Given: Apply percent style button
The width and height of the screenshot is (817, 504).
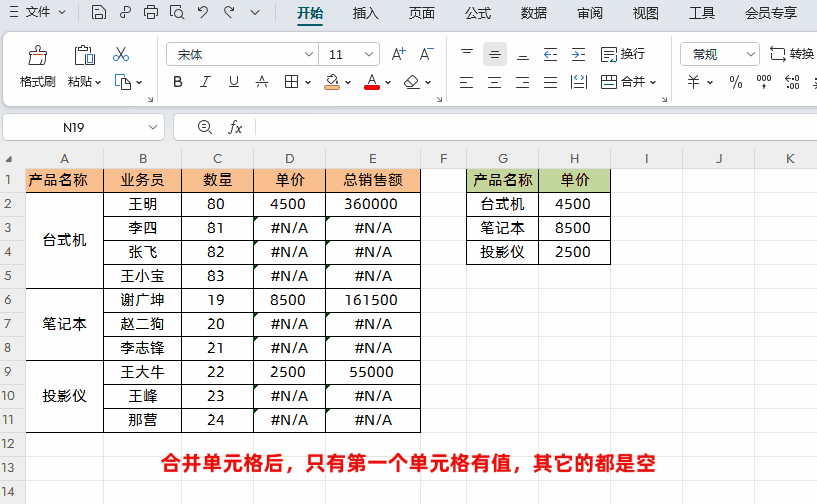Looking at the screenshot, I should click(x=736, y=82).
